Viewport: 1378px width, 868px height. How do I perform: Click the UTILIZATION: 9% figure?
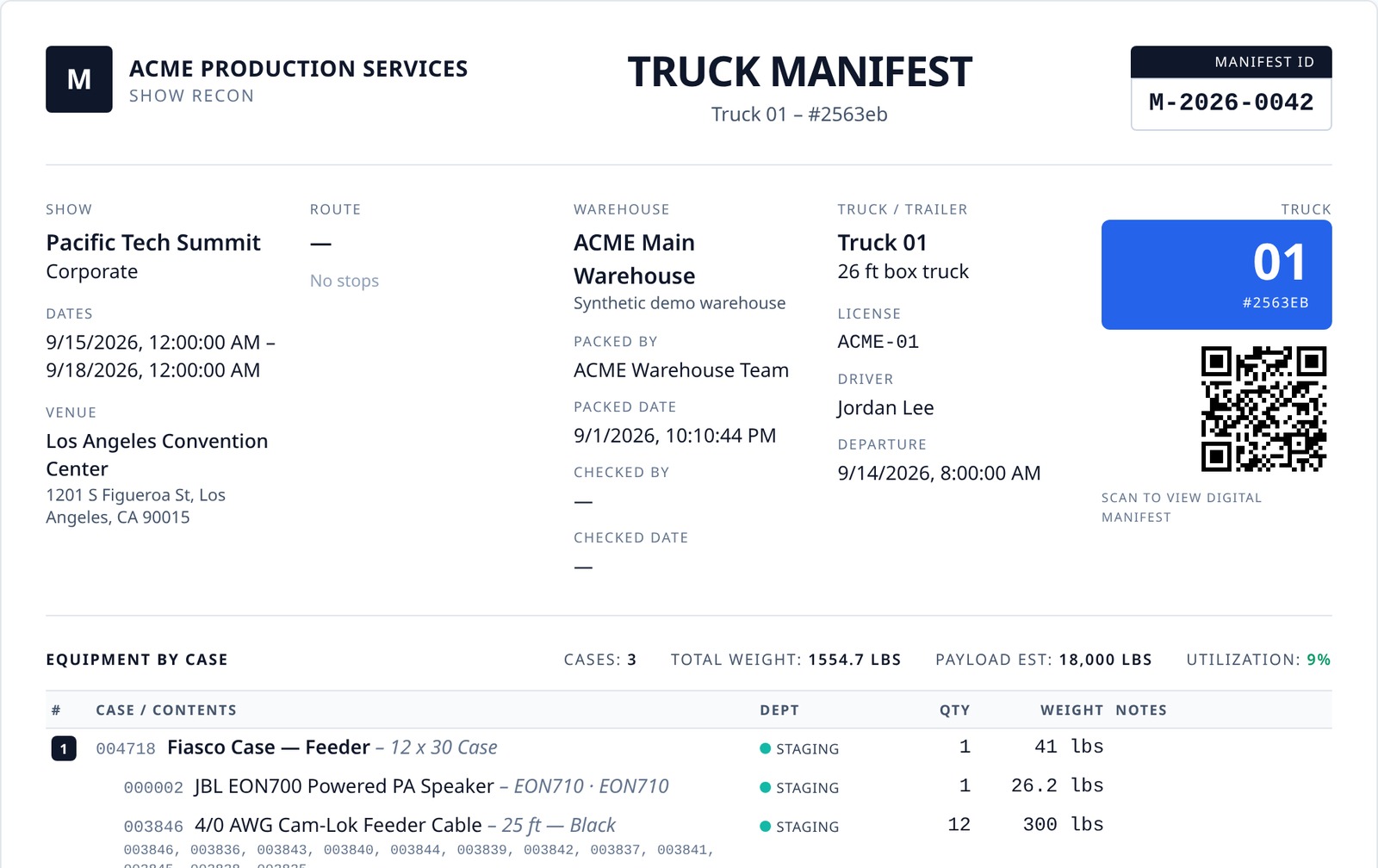[x=1258, y=660]
